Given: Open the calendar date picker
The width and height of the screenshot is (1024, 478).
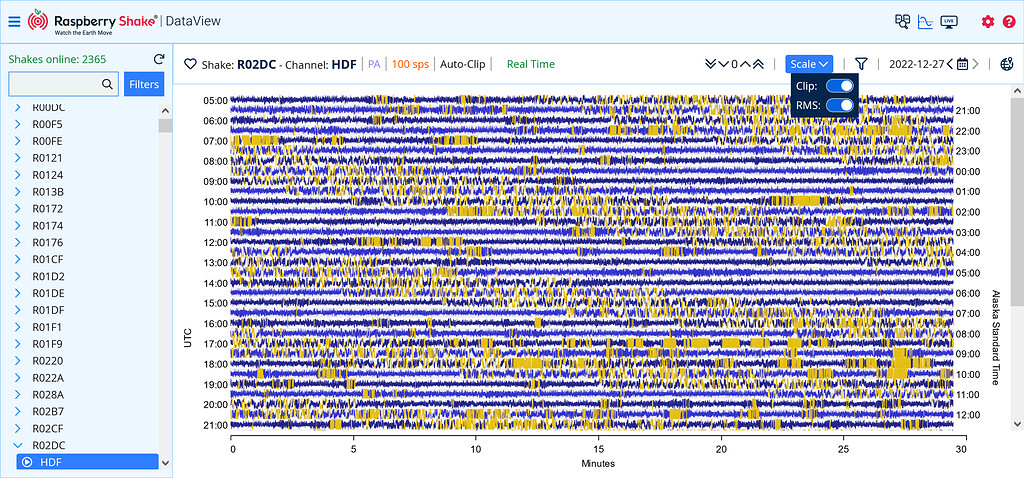Looking at the screenshot, I should tap(962, 64).
